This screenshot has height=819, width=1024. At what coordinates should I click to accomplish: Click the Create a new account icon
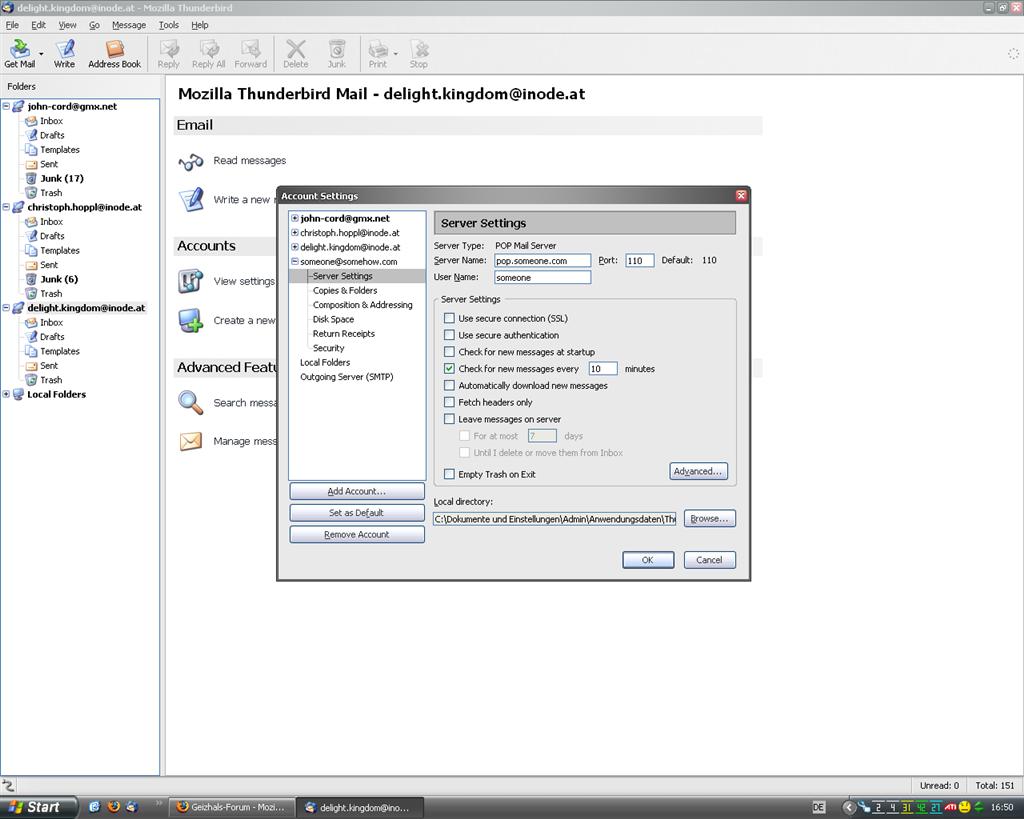pyautogui.click(x=191, y=321)
